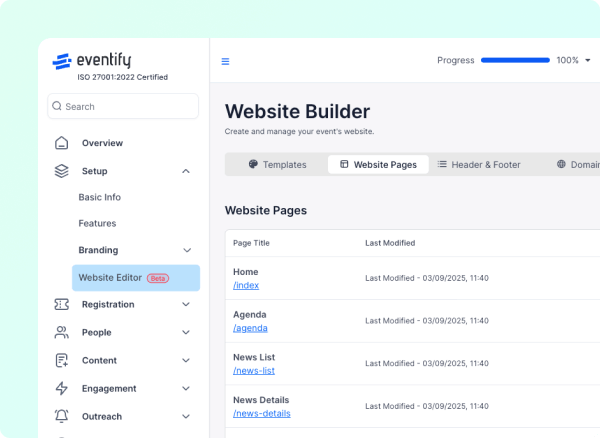Image resolution: width=600 pixels, height=438 pixels.
Task: Expand the Registration section chevron
Action: pyautogui.click(x=186, y=304)
